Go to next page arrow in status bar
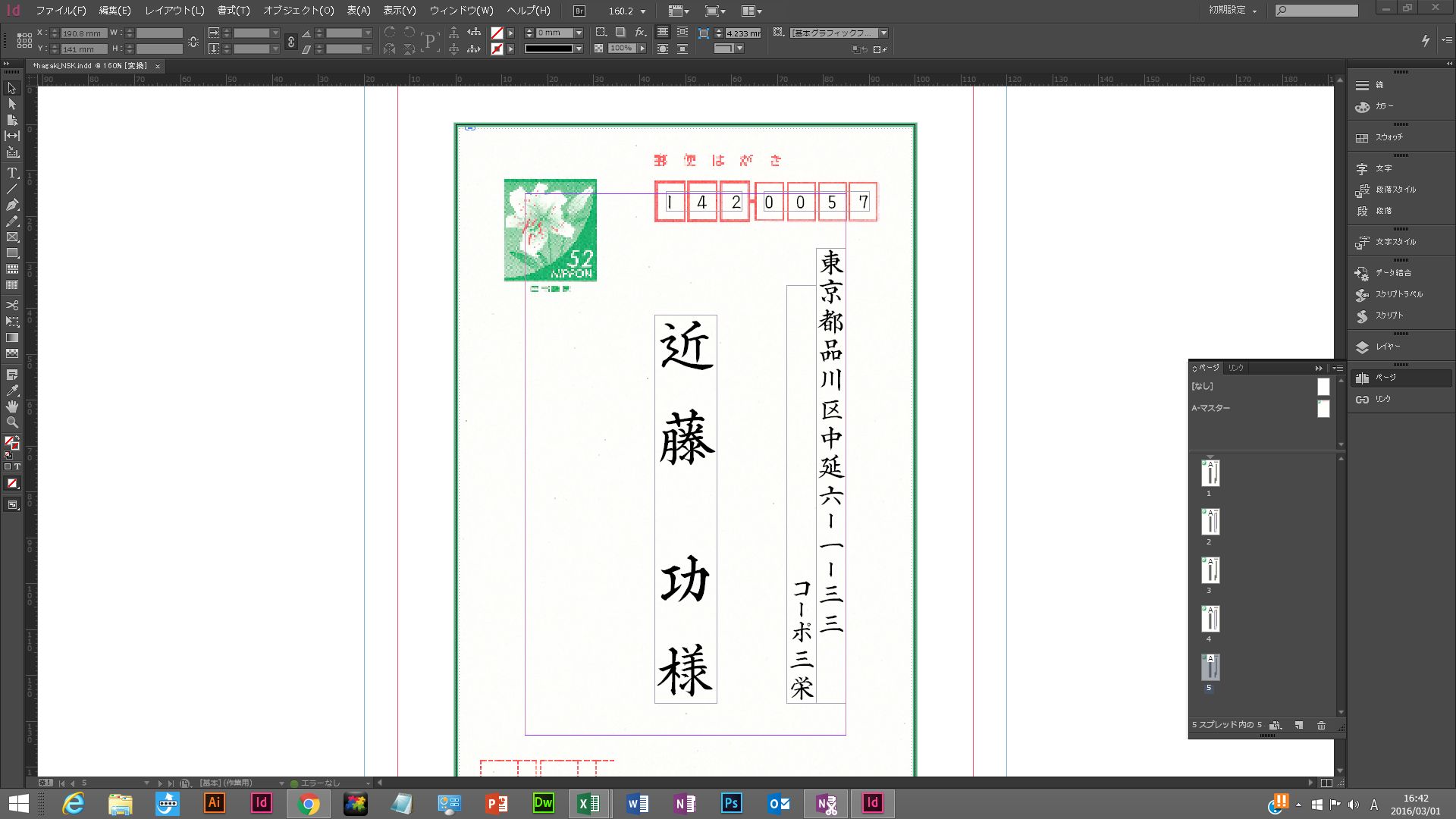Screen dimensions: 1456x819 pyautogui.click(x=159, y=783)
